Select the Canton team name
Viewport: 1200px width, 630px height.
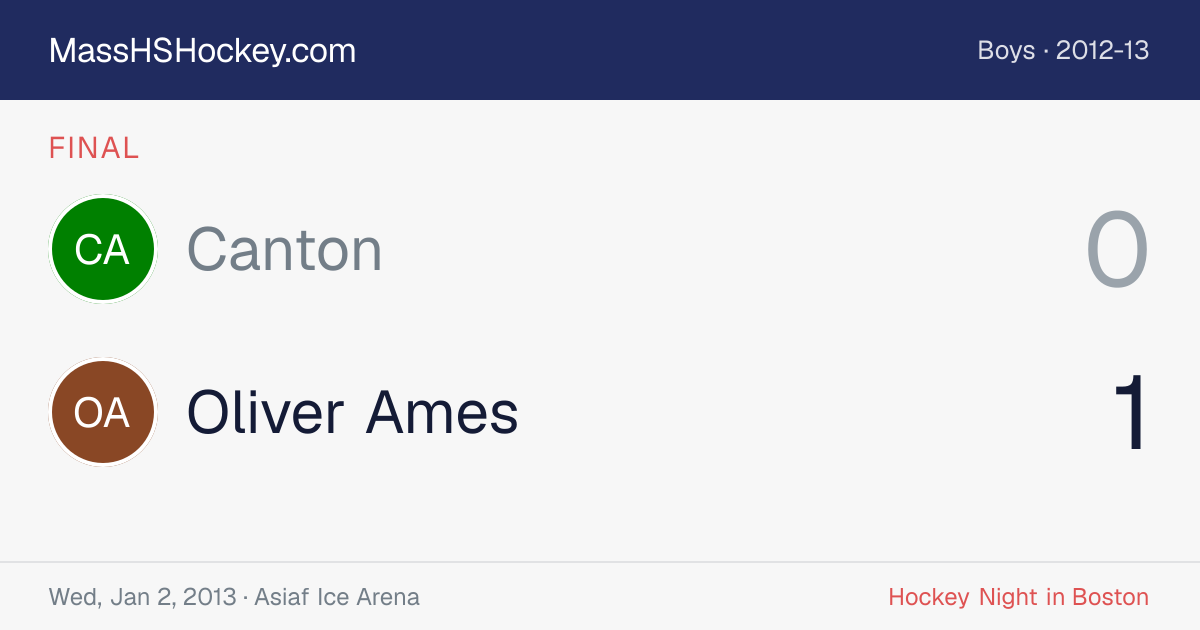pyautogui.click(x=285, y=249)
